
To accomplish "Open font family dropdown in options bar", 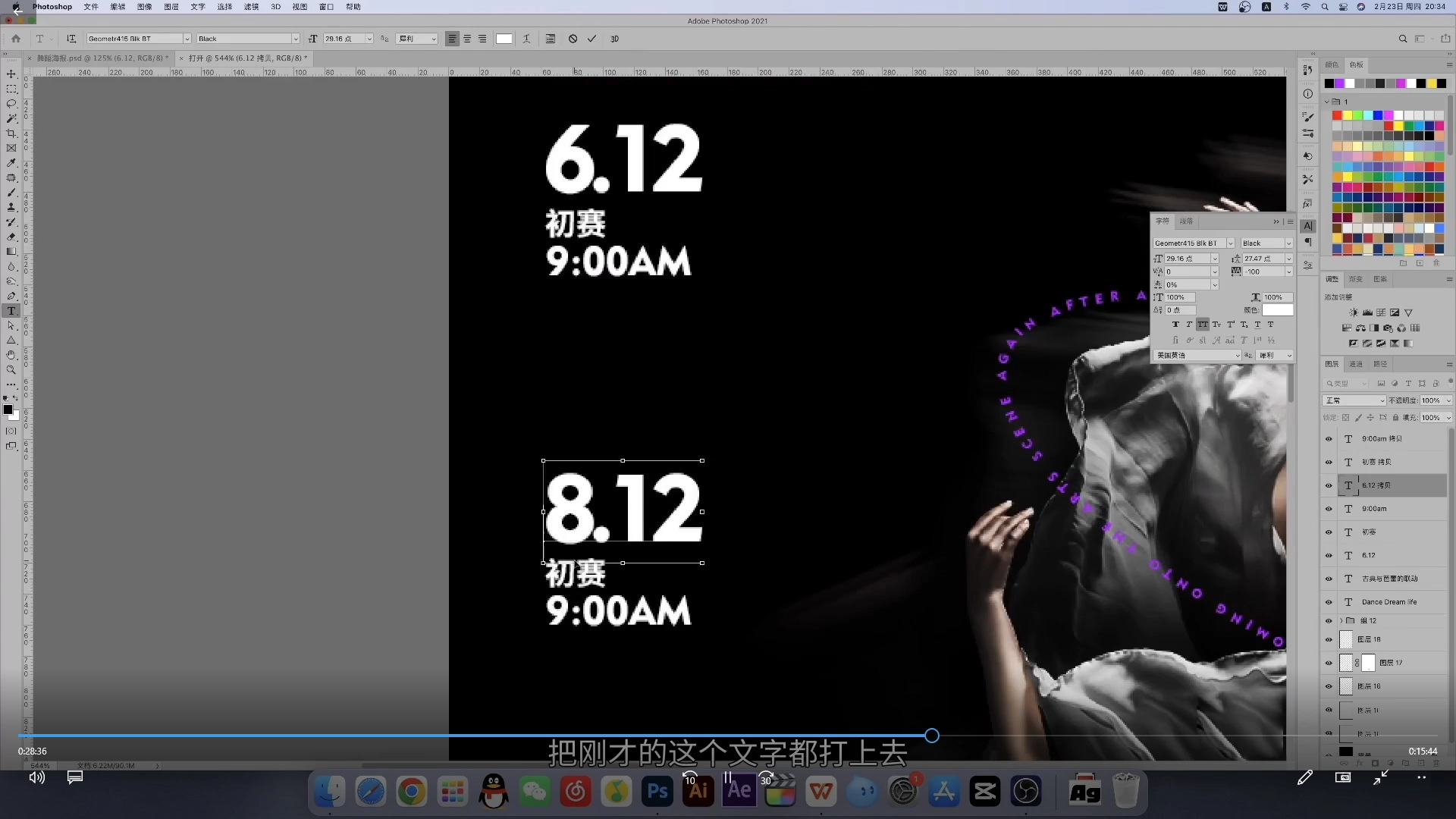I will pos(187,39).
